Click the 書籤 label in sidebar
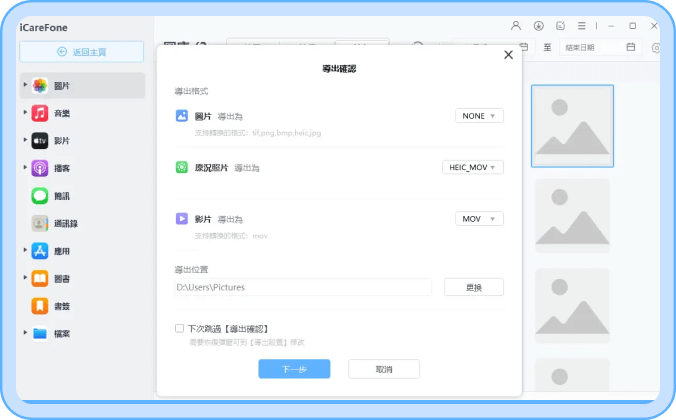676x420 pixels. (x=62, y=306)
